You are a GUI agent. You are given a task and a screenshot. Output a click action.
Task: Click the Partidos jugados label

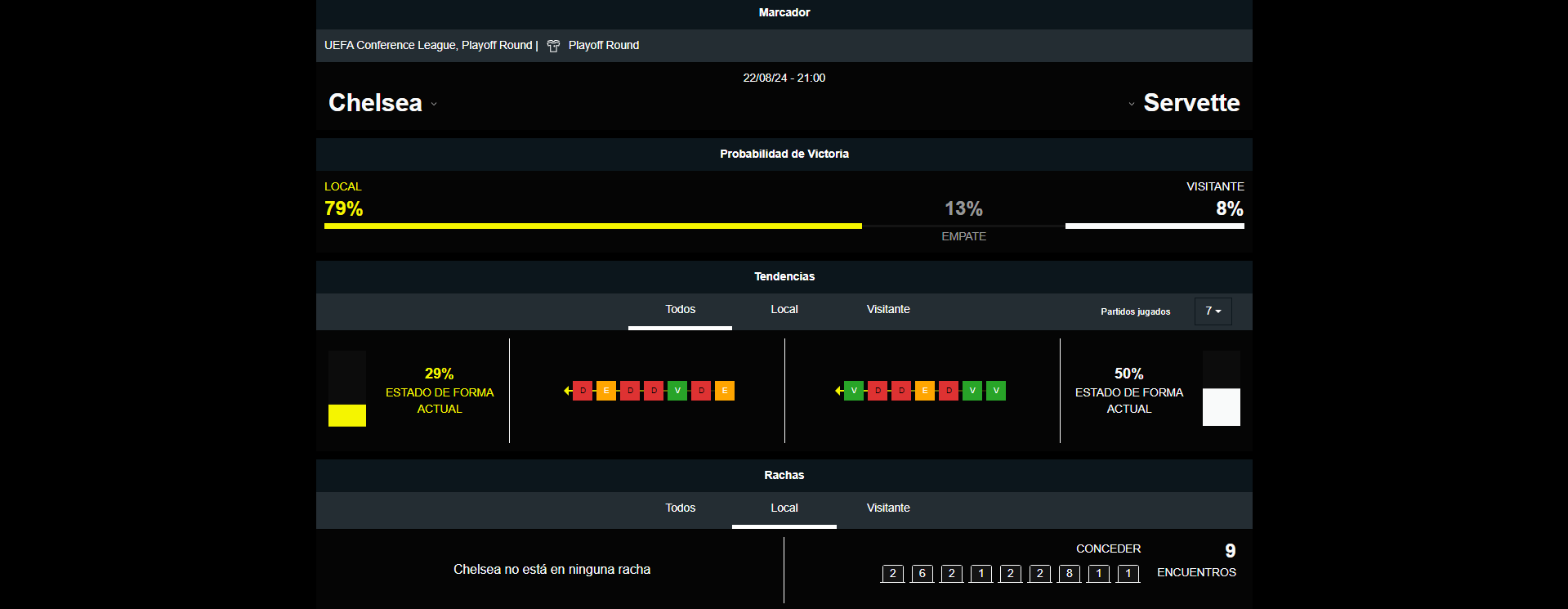pos(1136,311)
